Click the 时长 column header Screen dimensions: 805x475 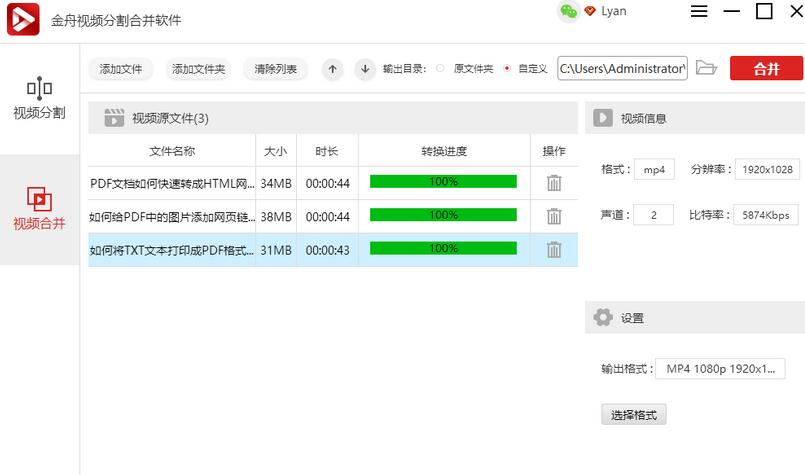(x=327, y=151)
